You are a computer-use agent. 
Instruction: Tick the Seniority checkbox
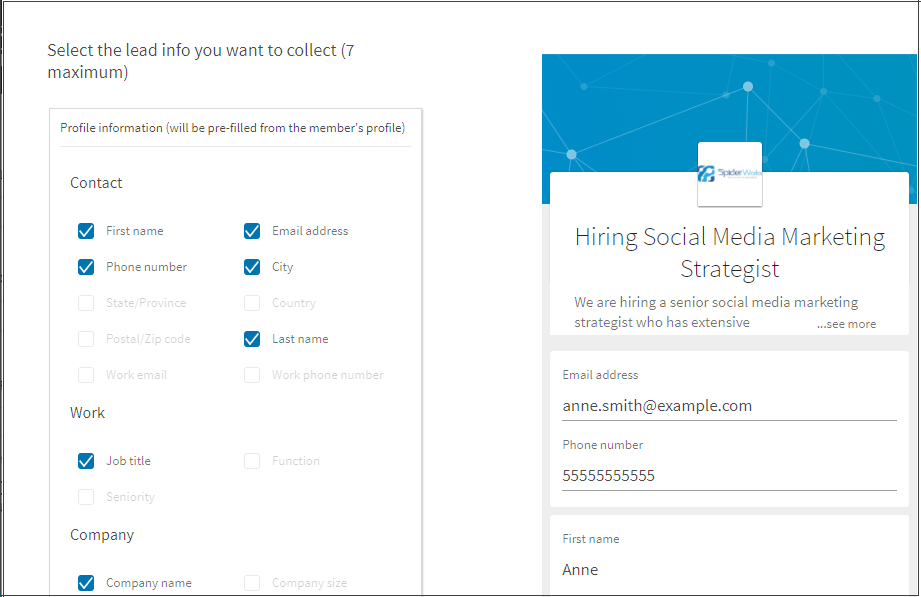click(x=86, y=497)
